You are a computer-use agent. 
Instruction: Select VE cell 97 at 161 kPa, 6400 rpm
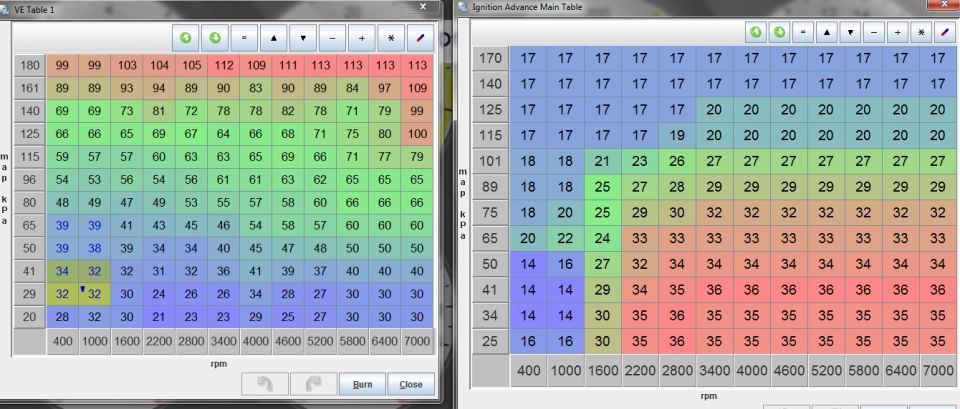pyautogui.click(x=384, y=89)
